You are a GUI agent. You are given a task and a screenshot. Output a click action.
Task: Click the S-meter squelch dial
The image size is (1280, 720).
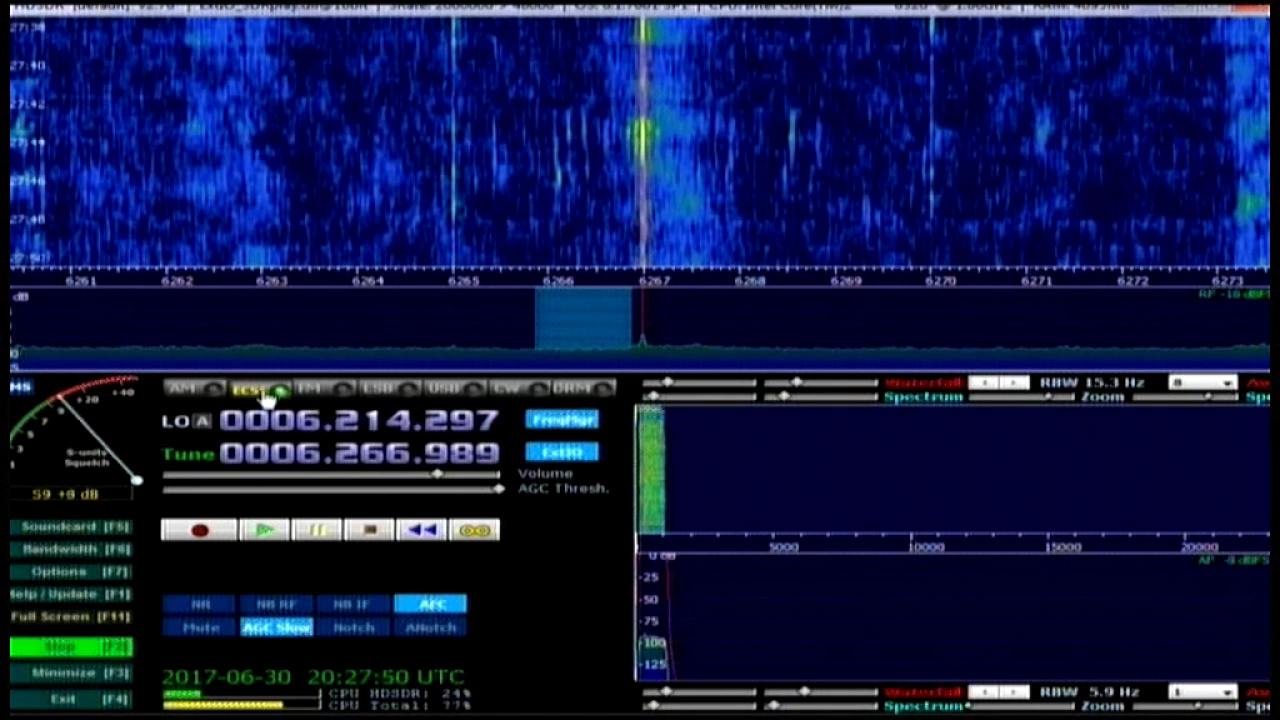coord(74,428)
